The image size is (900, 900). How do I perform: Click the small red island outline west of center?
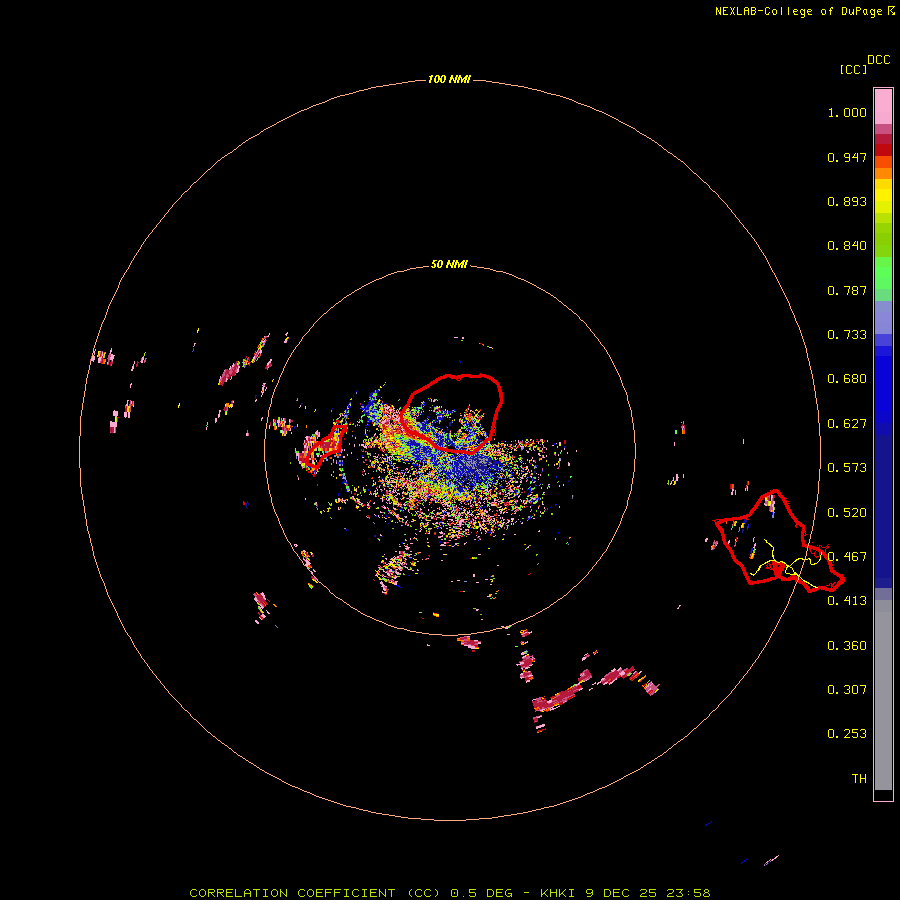326,446
